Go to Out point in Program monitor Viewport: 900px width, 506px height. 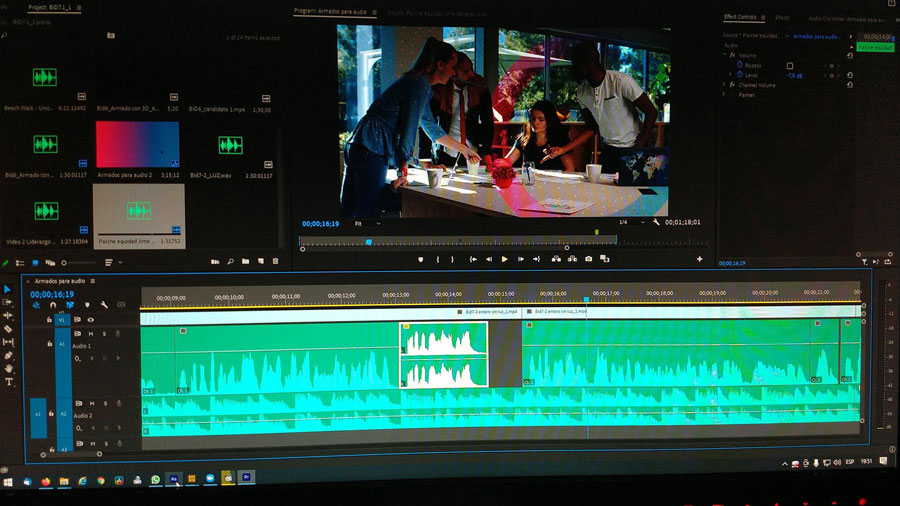click(536, 259)
